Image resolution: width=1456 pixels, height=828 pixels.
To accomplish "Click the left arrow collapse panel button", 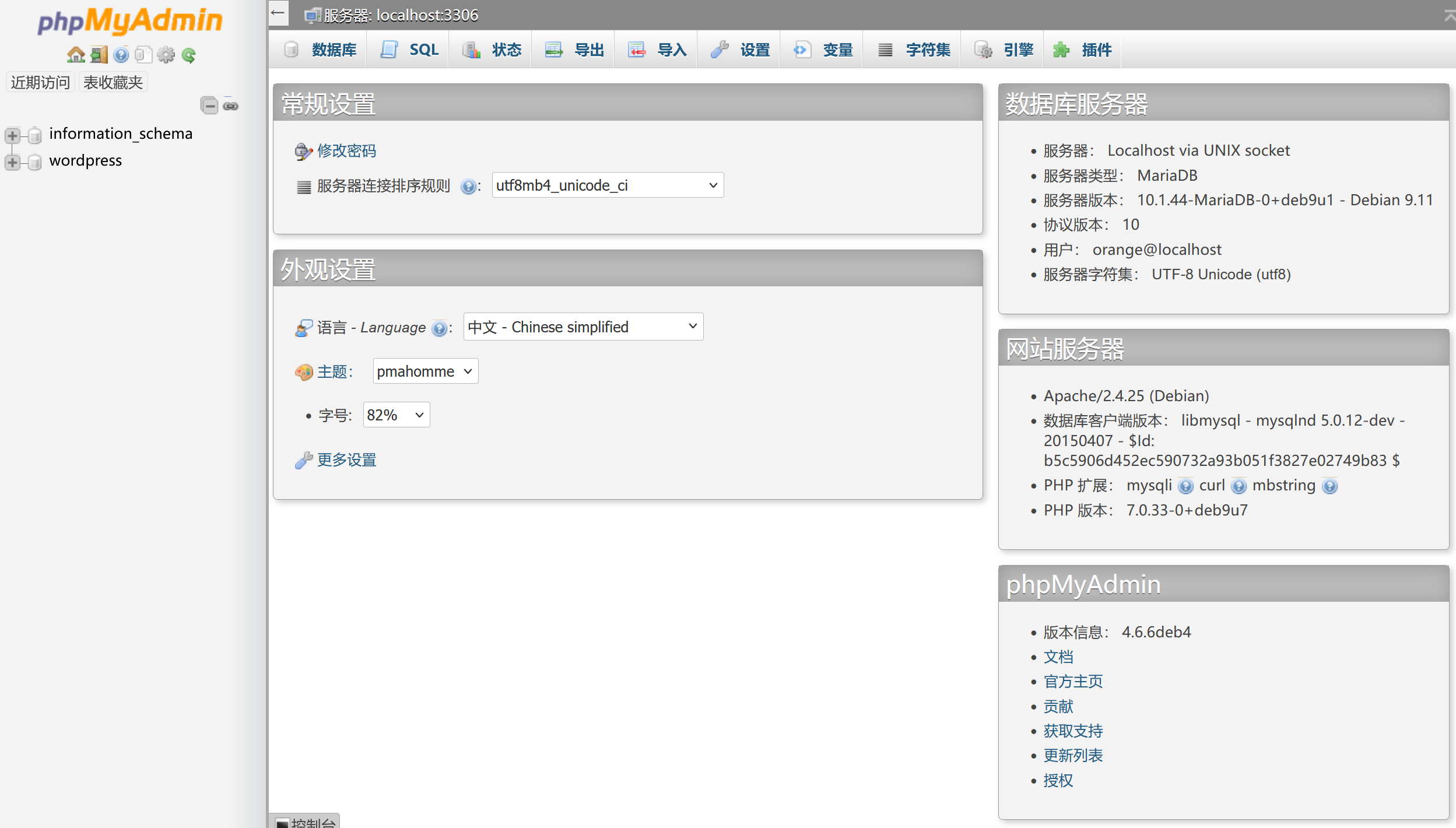I will click(278, 13).
